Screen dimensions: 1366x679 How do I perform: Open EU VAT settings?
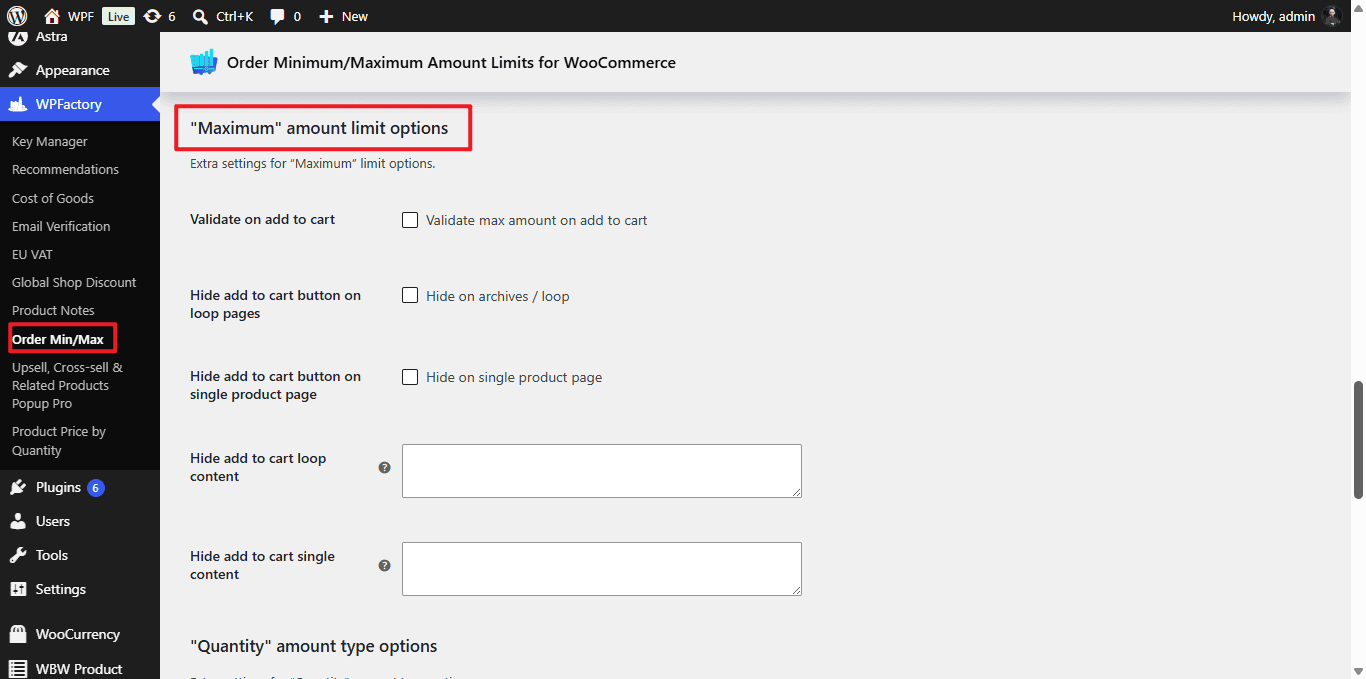(32, 254)
